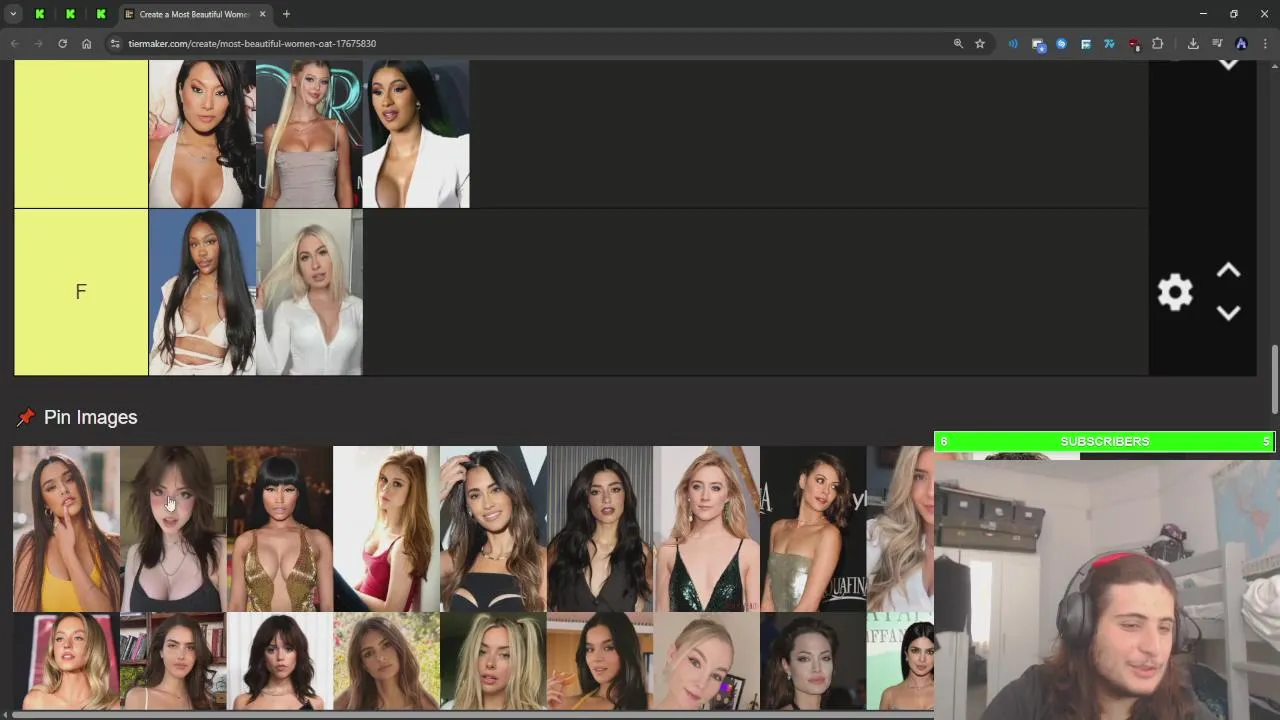Reload the tiermaker page
This screenshot has width=1280, height=720.
pyautogui.click(x=62, y=44)
